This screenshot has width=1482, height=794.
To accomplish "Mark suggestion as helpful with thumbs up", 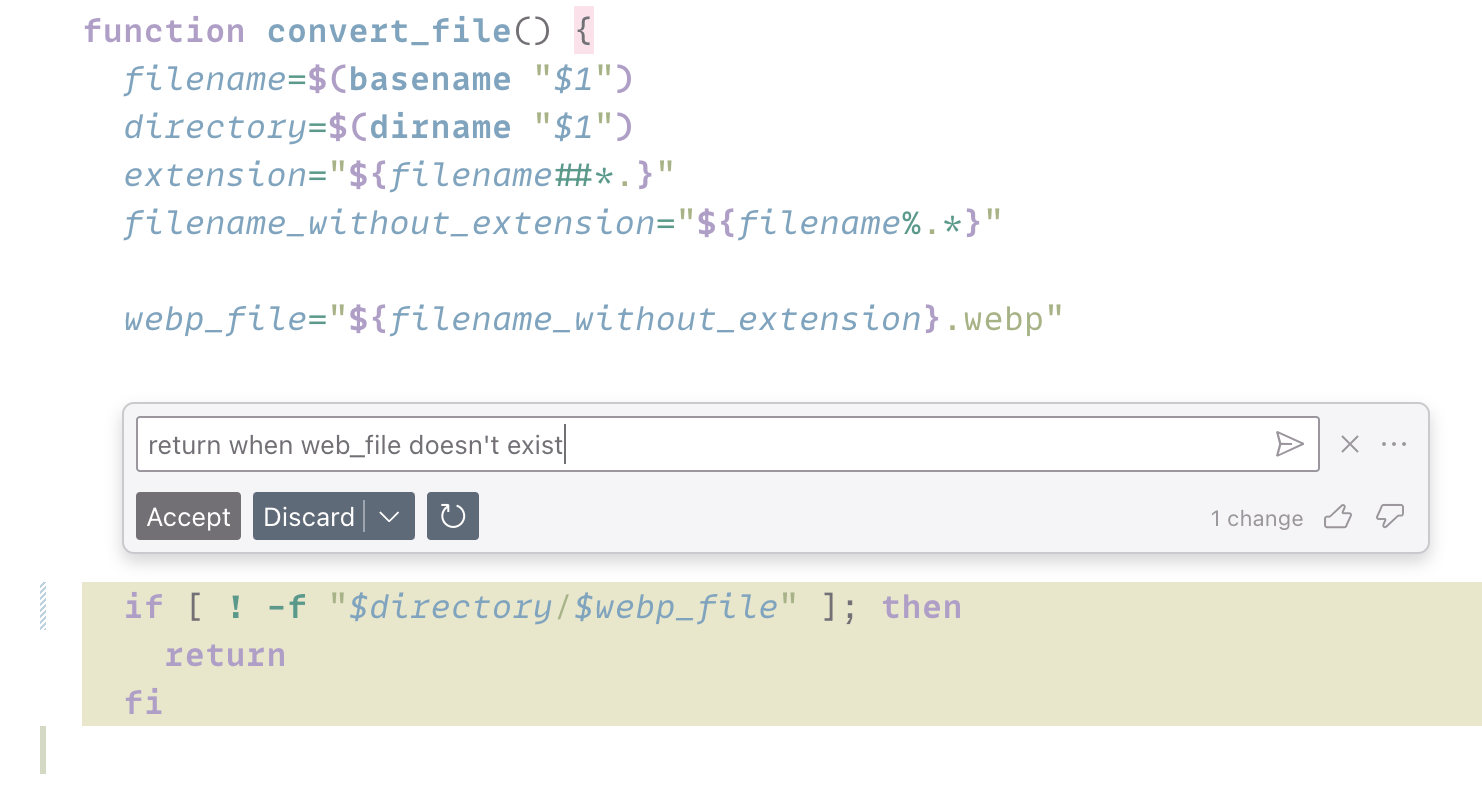I will [x=1337, y=517].
